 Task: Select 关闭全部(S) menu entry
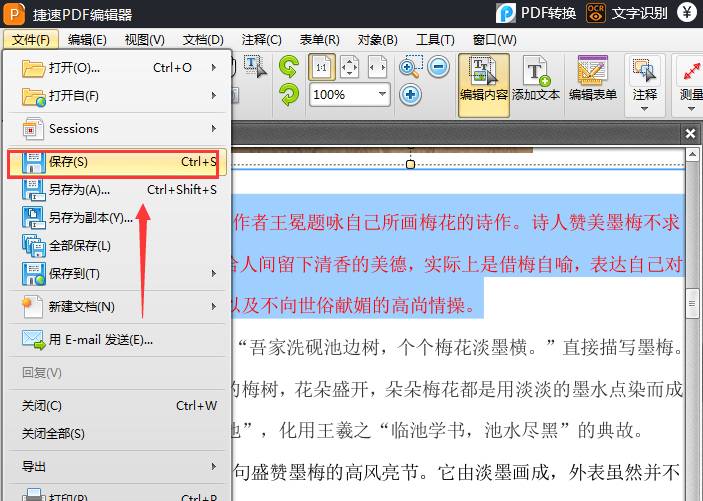point(117,434)
